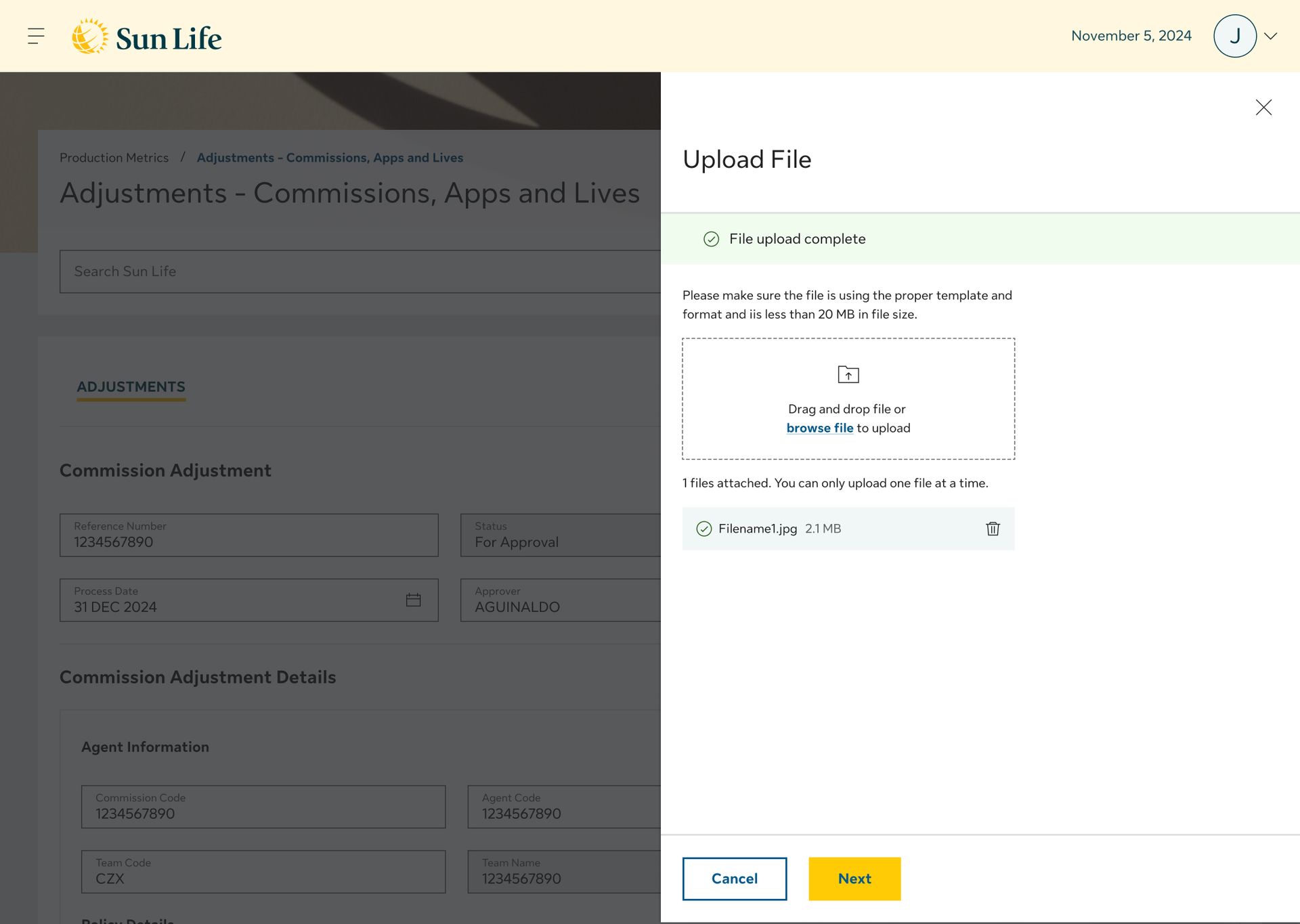Open the Process Date calendar icon

coord(414,600)
